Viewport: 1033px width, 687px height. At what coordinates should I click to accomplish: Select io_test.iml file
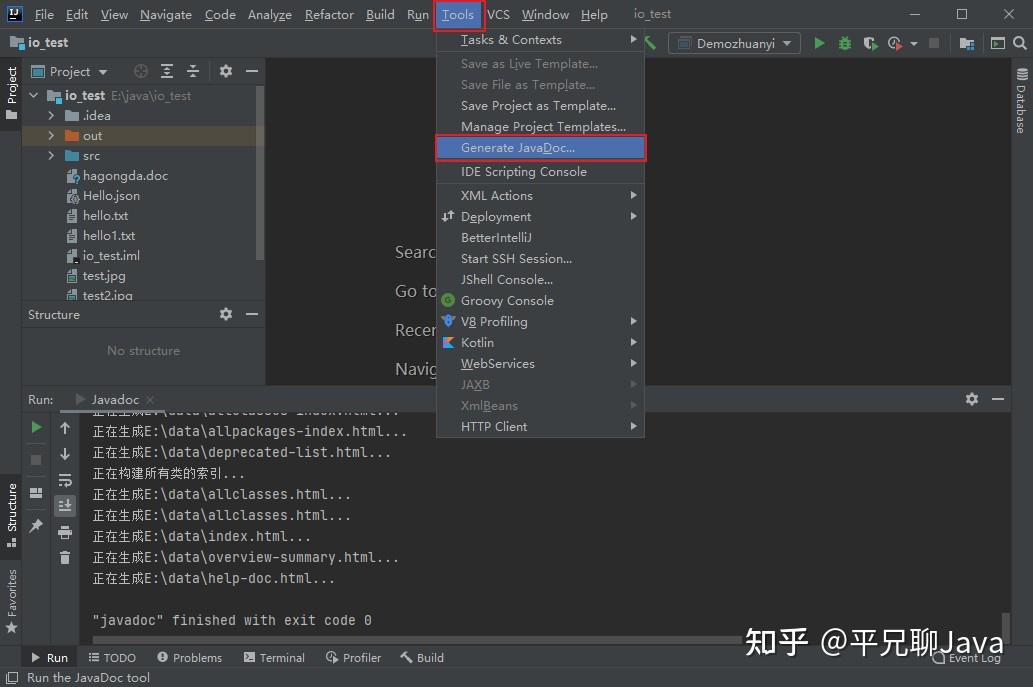[x=111, y=256]
